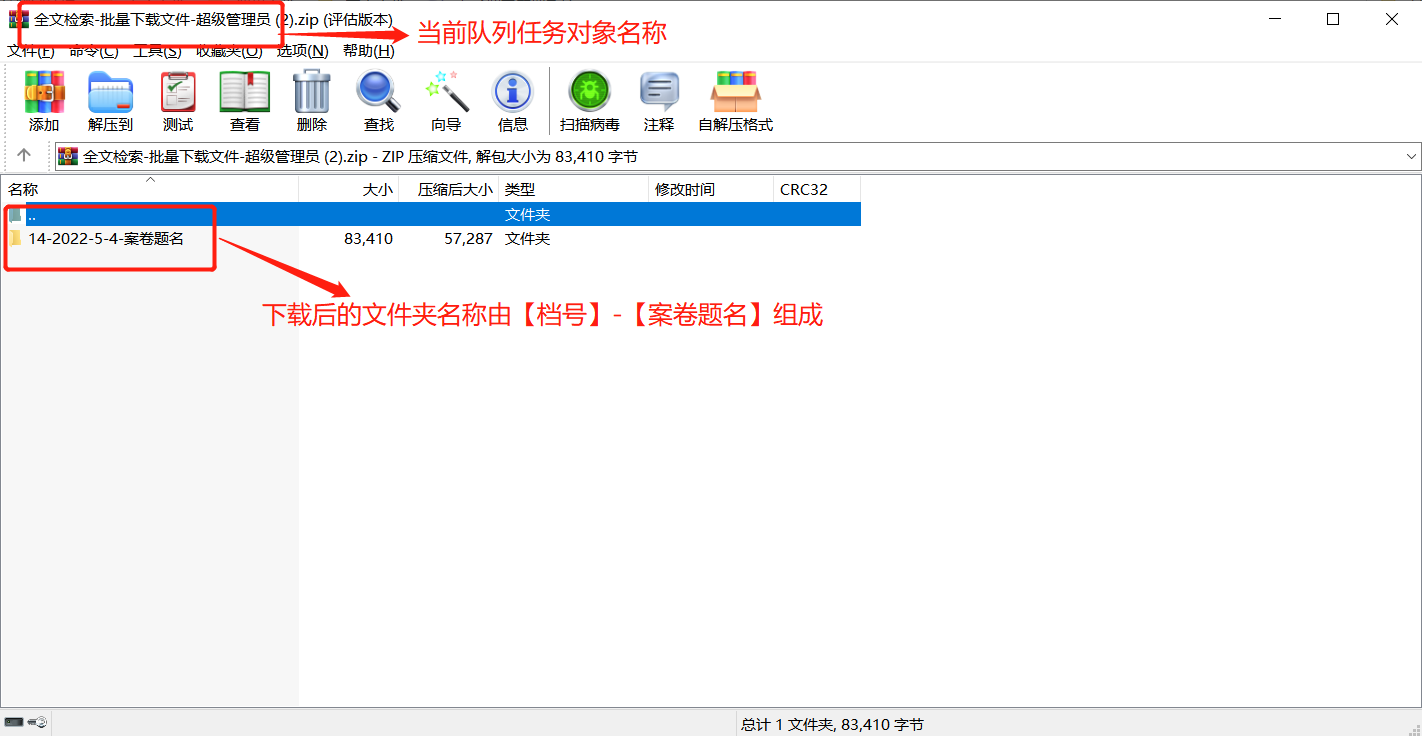Go up one folder level arrow
This screenshot has width=1422, height=736.
(x=24, y=156)
